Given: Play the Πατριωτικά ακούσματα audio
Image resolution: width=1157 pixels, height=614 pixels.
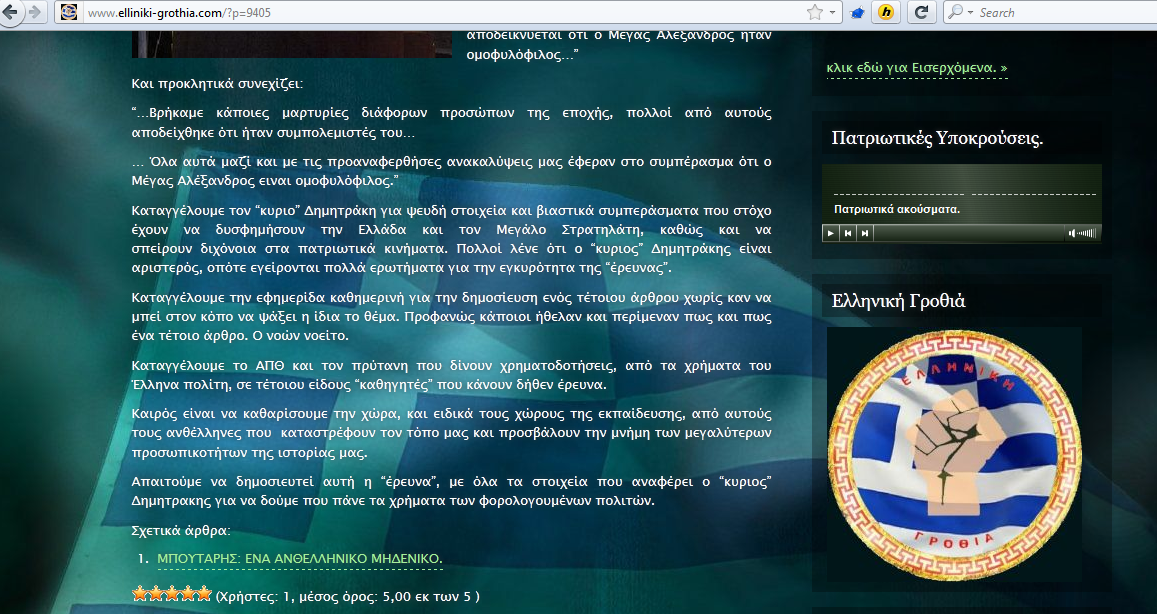Looking at the screenshot, I should coord(831,233).
